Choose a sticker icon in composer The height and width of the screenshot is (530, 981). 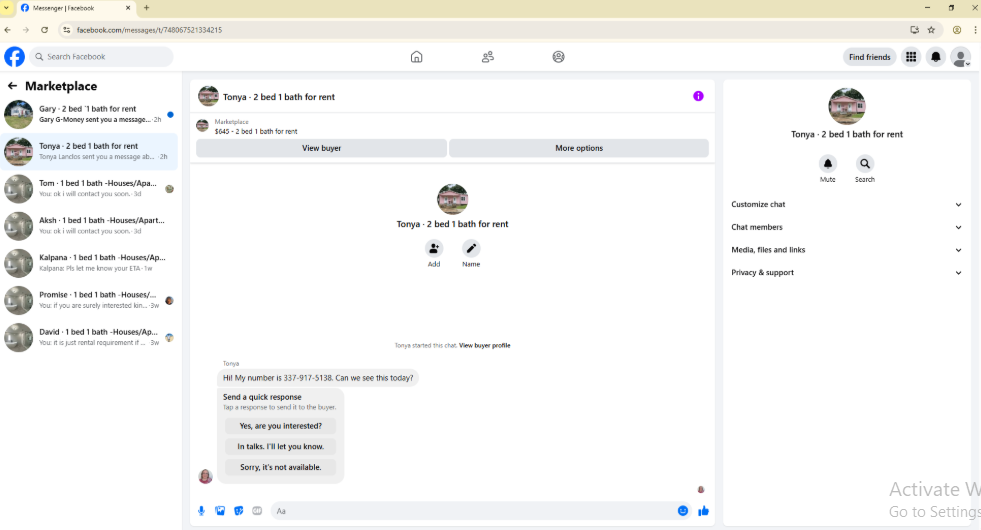coord(238,511)
